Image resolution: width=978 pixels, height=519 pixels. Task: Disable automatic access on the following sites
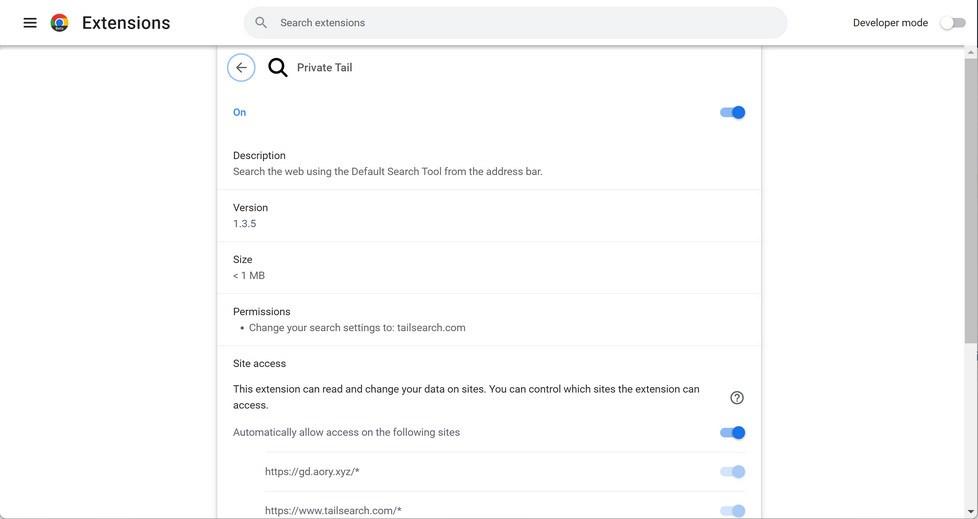732,432
